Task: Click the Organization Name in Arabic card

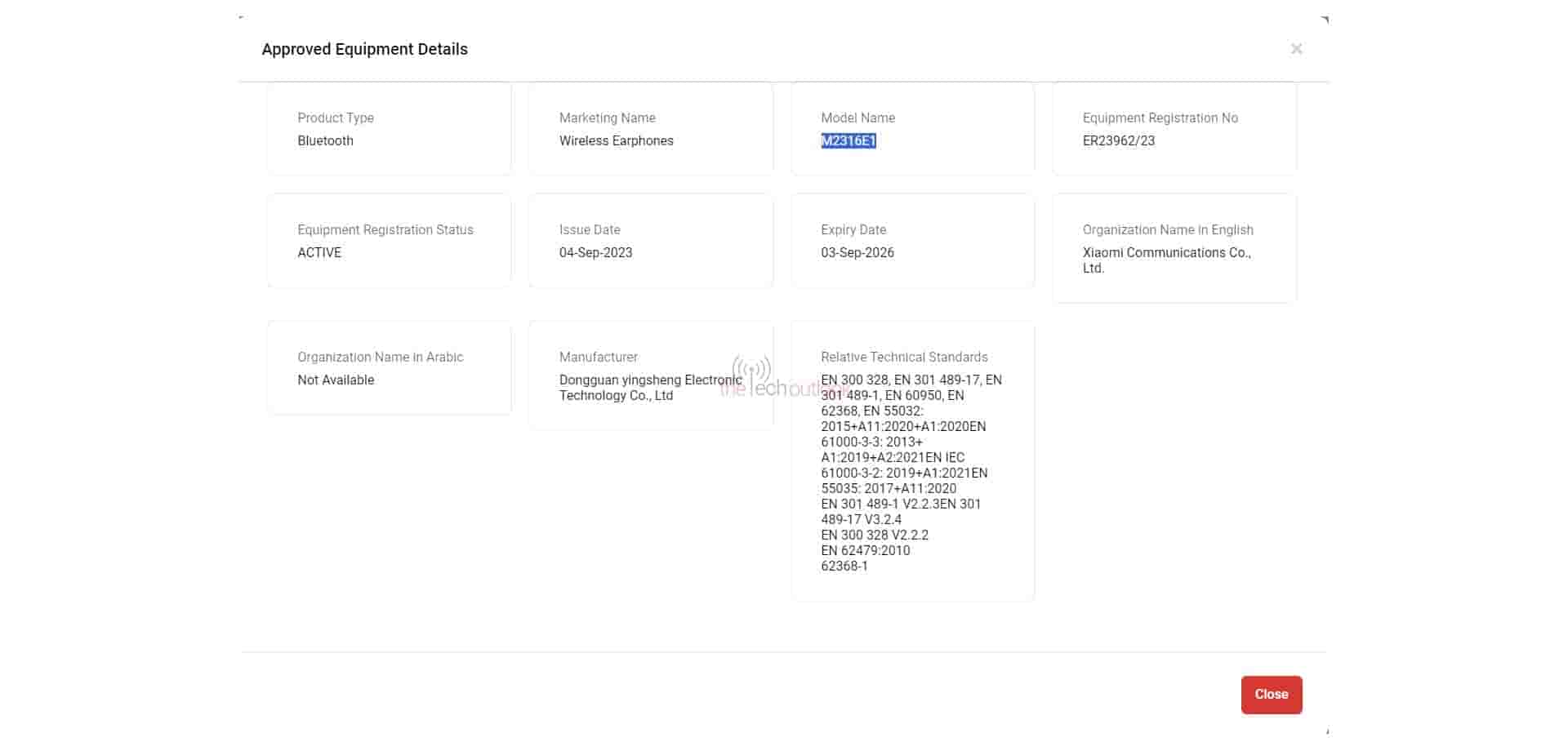Action: [x=389, y=368]
